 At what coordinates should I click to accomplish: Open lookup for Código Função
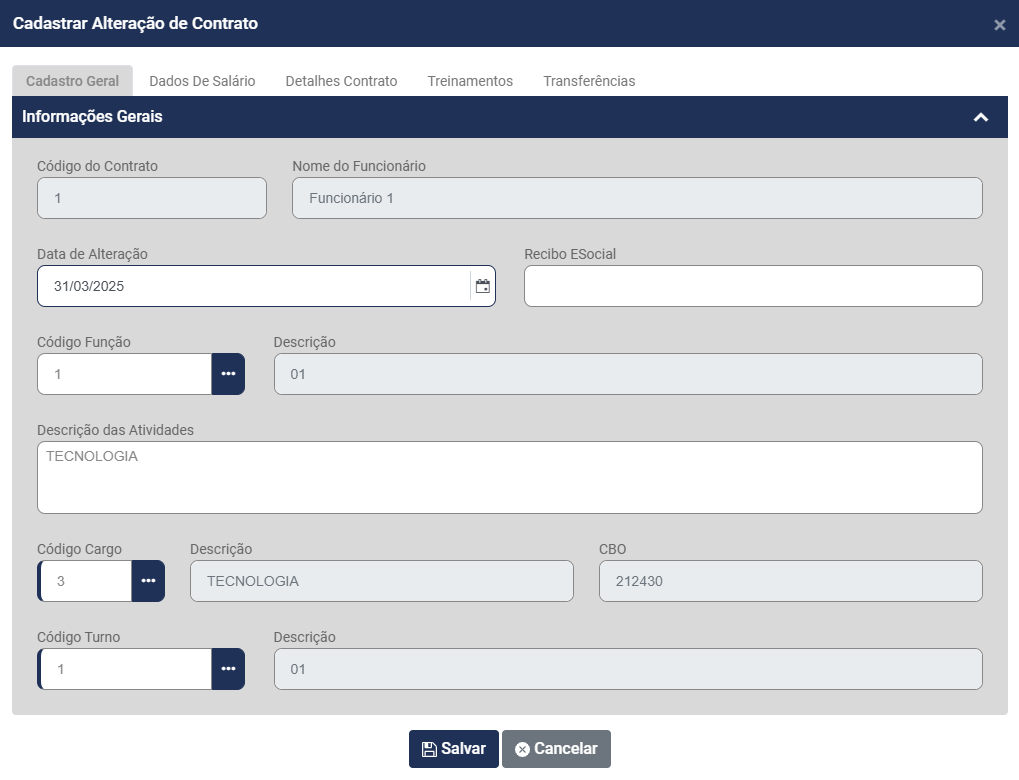(x=228, y=374)
